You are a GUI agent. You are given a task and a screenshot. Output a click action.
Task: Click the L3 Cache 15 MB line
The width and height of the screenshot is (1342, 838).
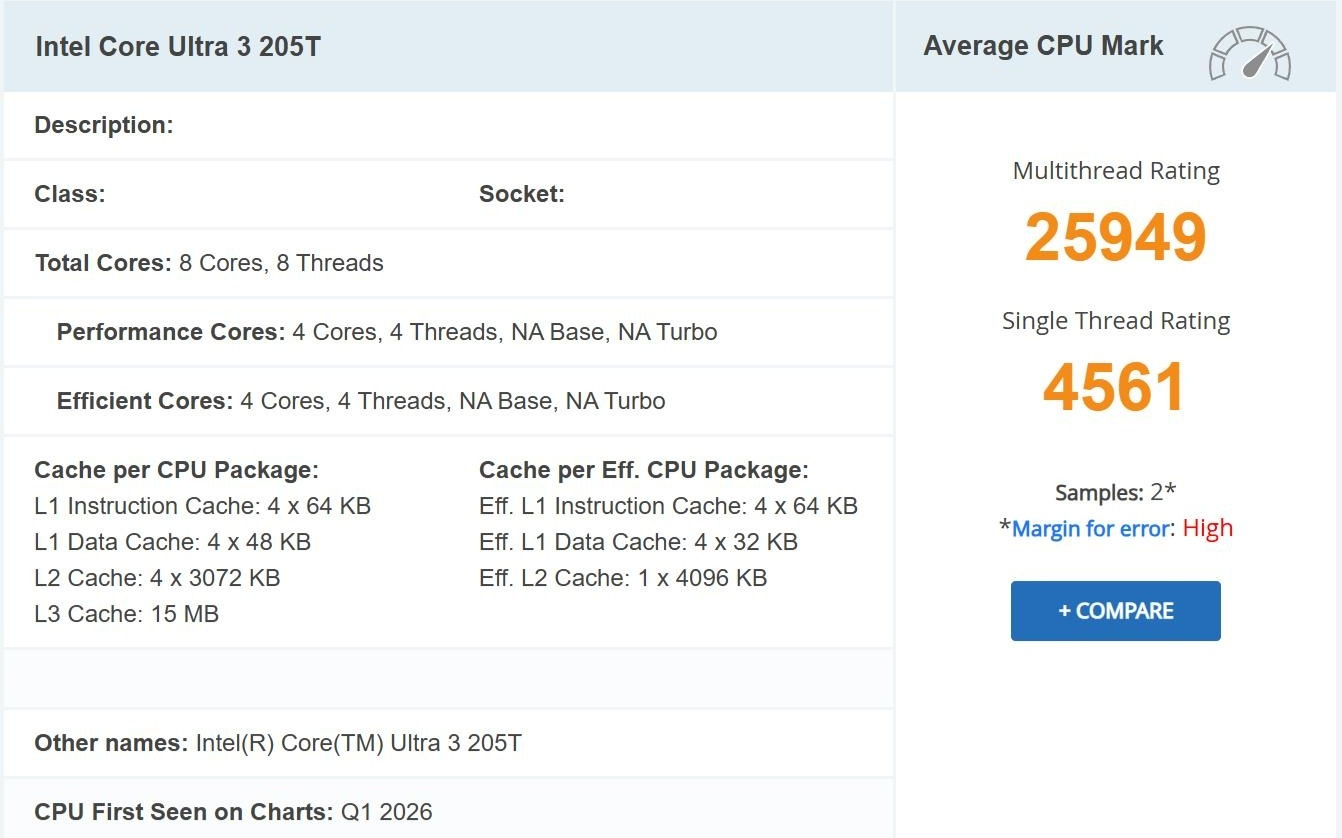(x=126, y=614)
